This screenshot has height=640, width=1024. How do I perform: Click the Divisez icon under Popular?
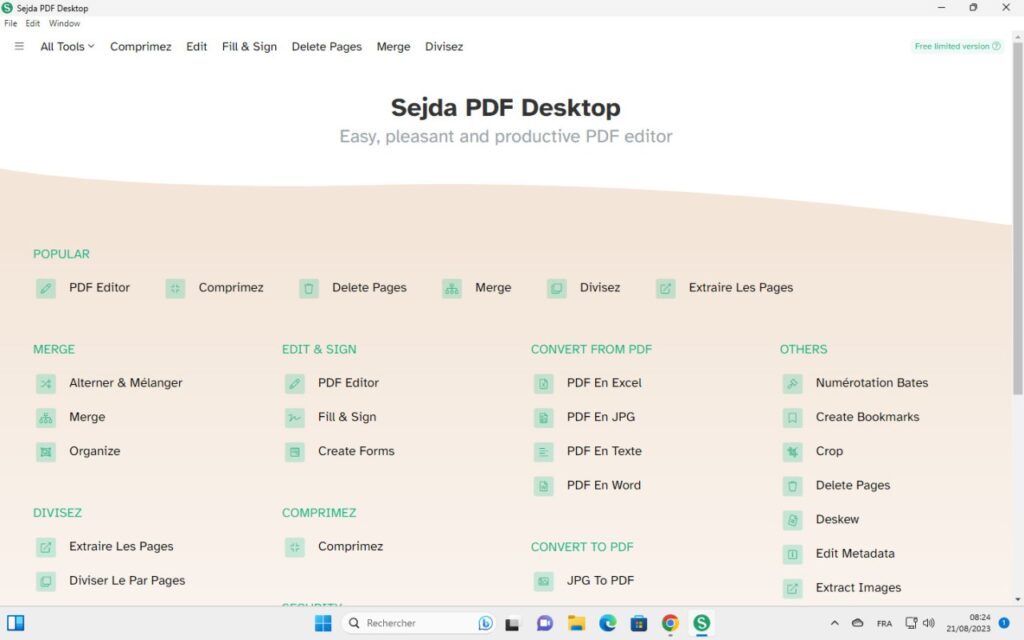[x=556, y=288]
